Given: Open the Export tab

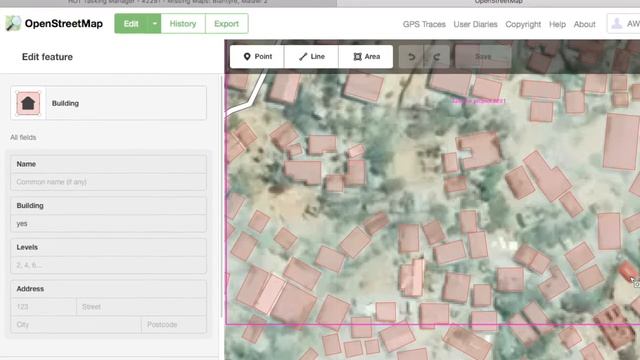Looking at the screenshot, I should pos(227,24).
